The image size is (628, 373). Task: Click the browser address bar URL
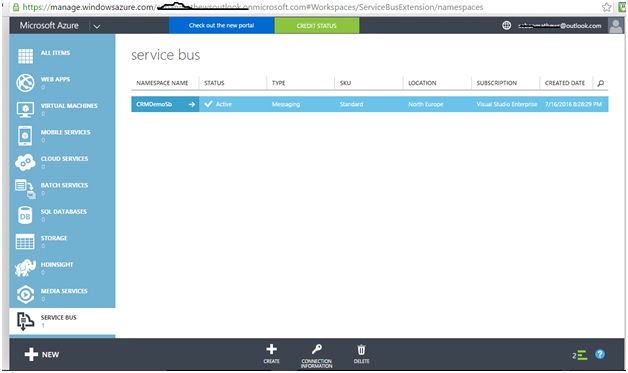[x=253, y=7]
